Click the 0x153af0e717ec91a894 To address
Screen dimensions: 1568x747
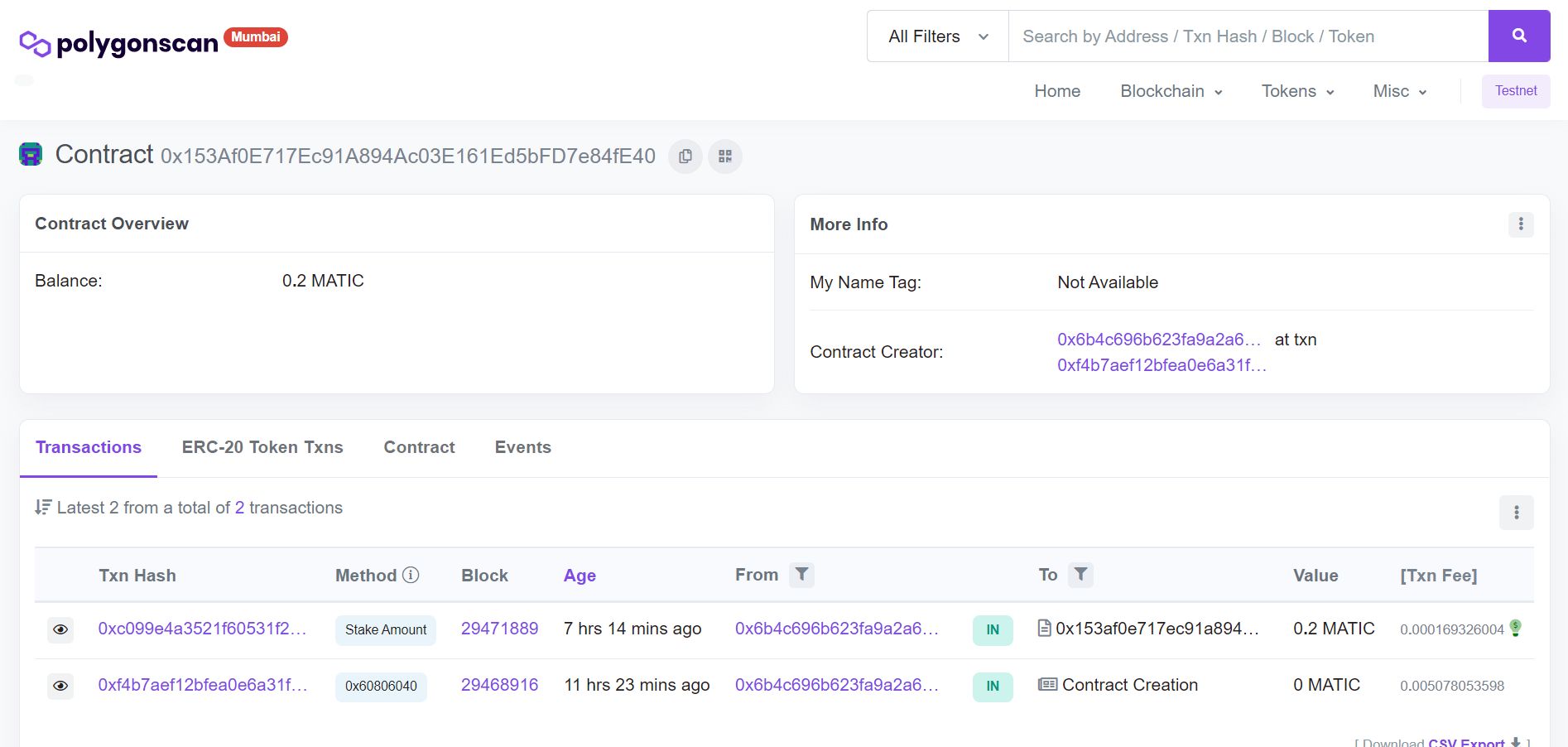point(1157,629)
